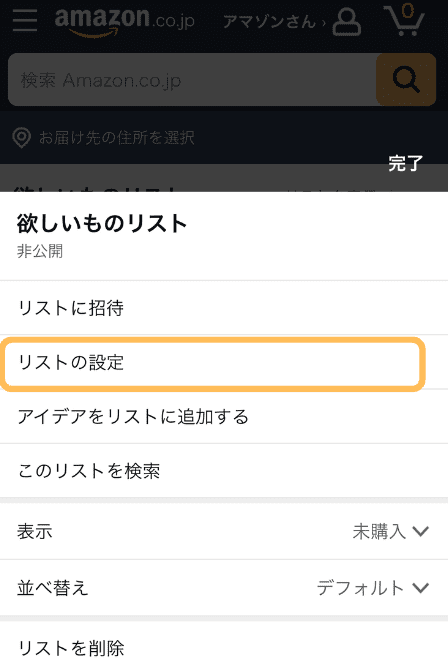Click the location pin icon

pyautogui.click(x=22, y=138)
